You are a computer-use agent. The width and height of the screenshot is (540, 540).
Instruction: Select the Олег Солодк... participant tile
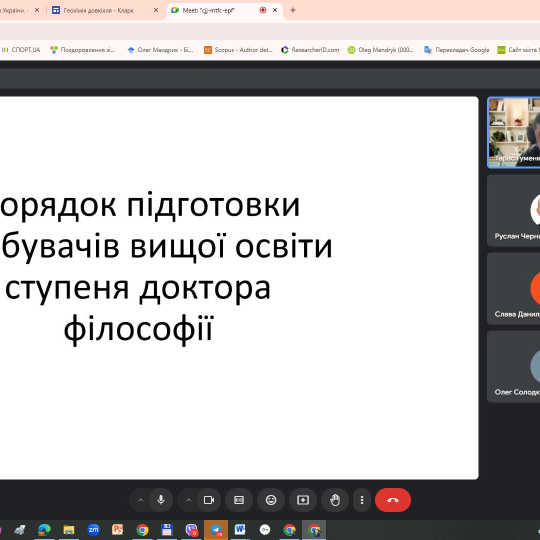point(514,366)
